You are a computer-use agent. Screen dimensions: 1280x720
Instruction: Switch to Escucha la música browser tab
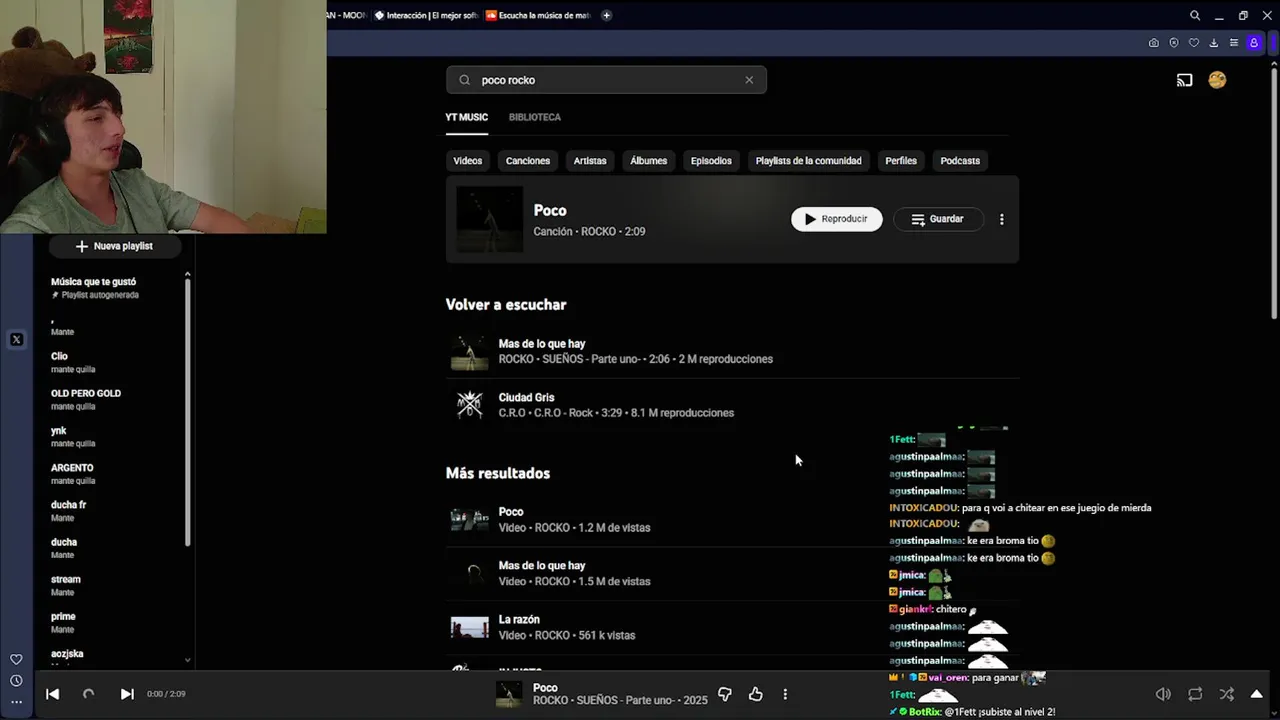tap(538, 15)
